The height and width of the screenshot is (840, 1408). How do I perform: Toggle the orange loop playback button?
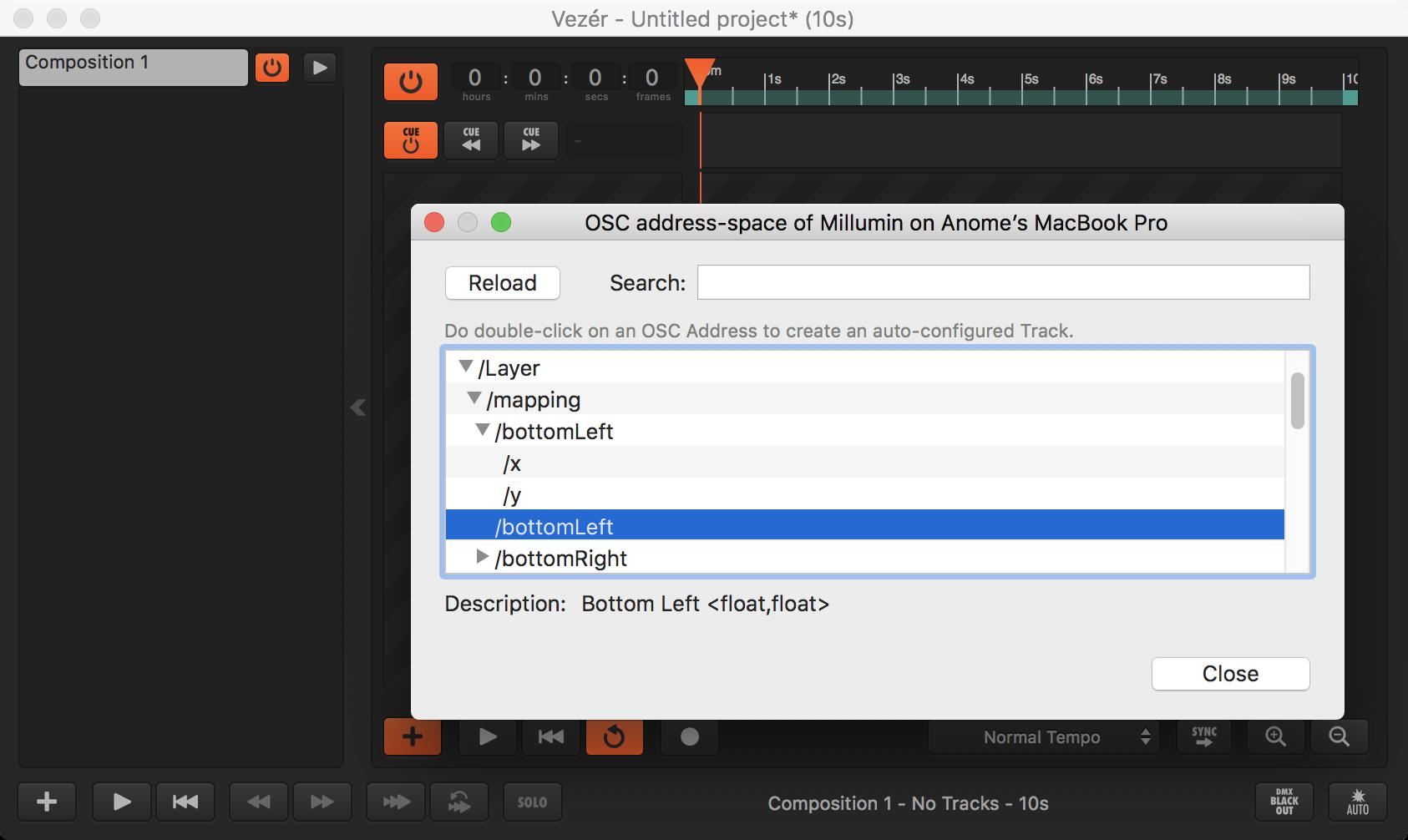(x=614, y=736)
